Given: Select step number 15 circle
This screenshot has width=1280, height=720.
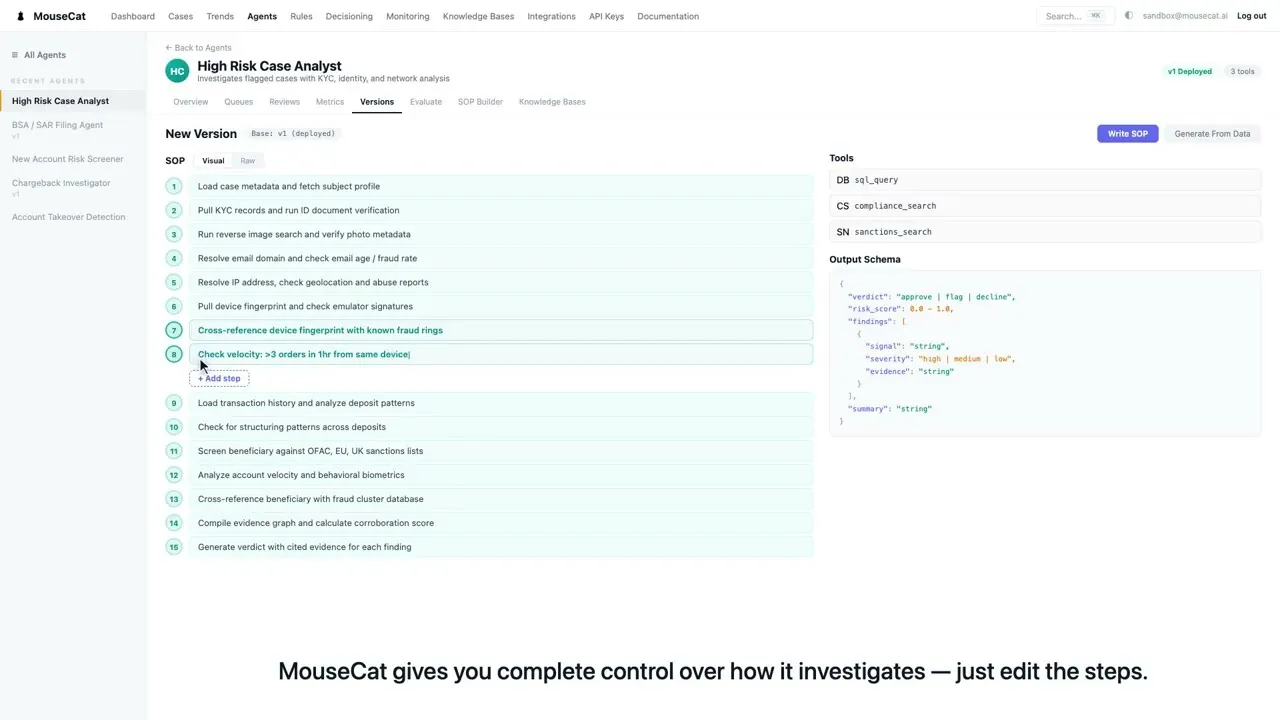Looking at the screenshot, I should pyautogui.click(x=174, y=547).
